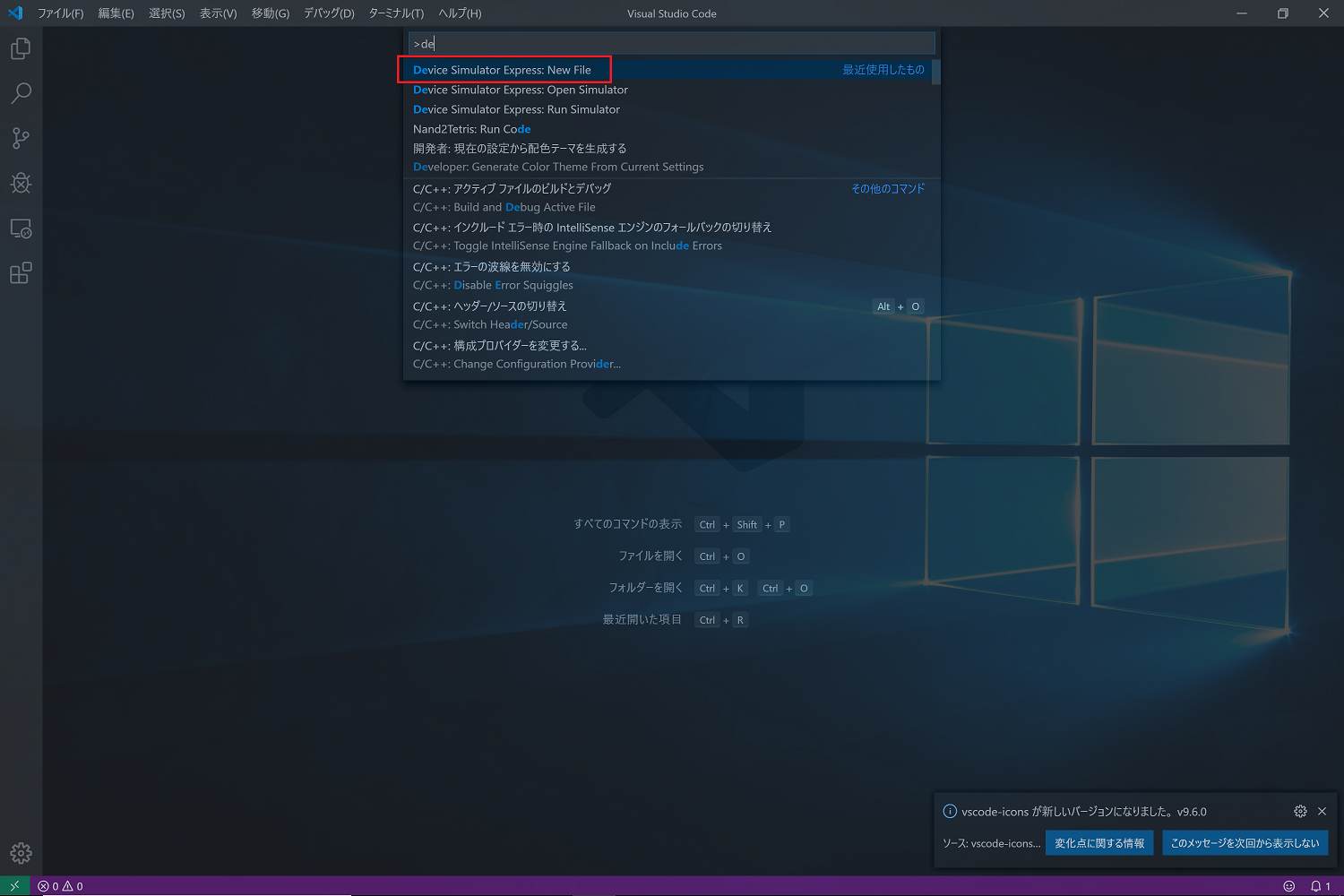
Task: Open the 選択(S) menu
Action: (167, 13)
